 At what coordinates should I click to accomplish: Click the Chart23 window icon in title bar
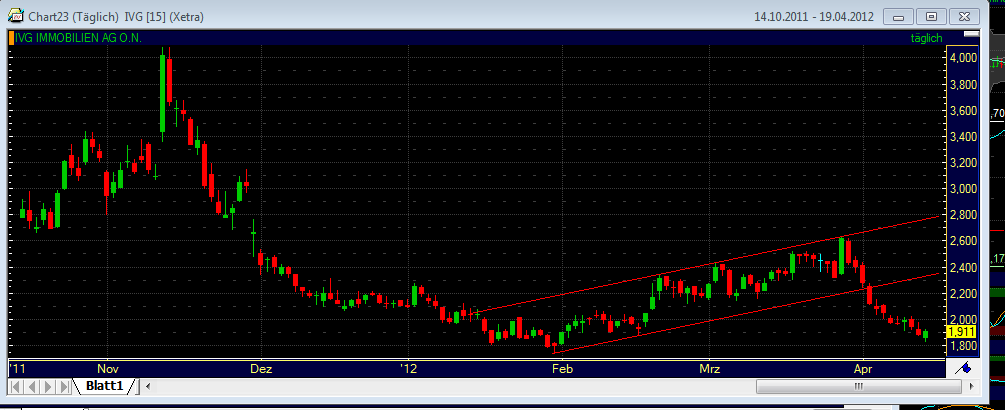14,15
